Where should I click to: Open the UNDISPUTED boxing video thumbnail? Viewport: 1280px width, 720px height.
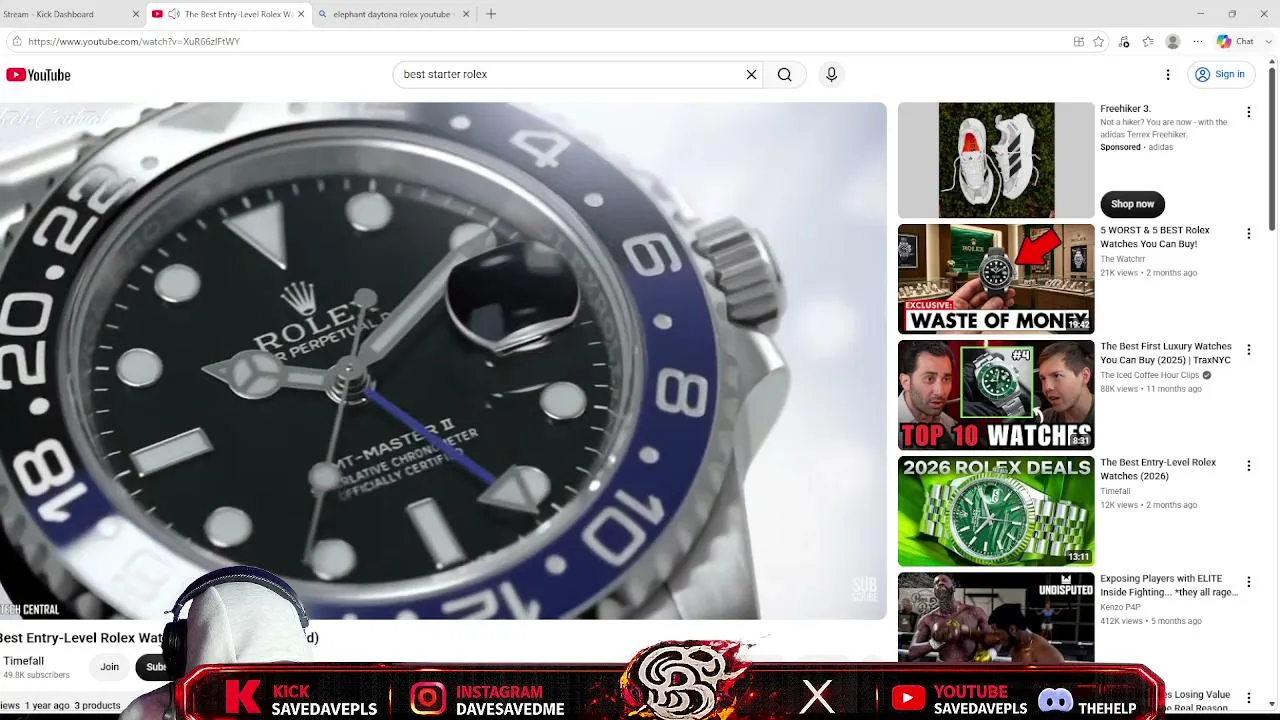click(996, 617)
